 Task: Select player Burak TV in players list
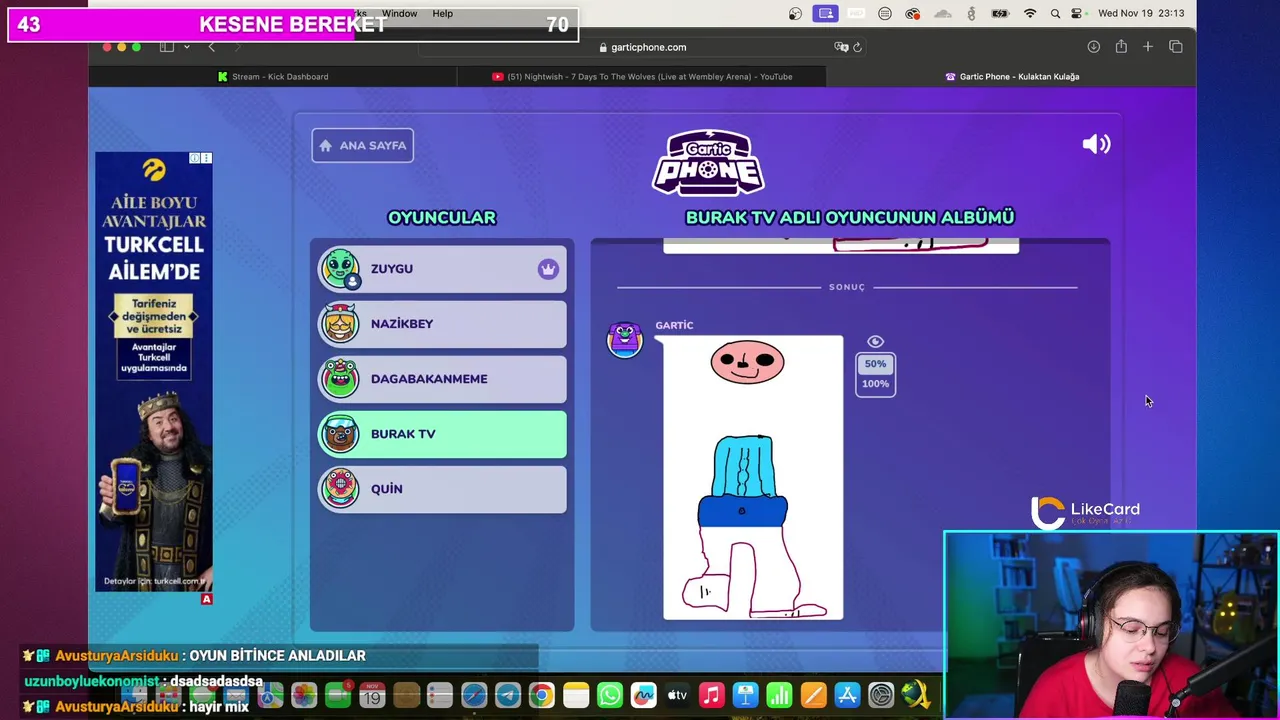pyautogui.click(x=442, y=434)
